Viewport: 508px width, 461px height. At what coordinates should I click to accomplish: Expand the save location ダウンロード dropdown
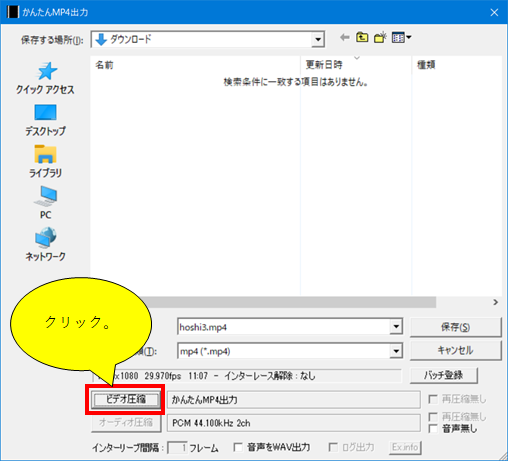pyautogui.click(x=318, y=39)
